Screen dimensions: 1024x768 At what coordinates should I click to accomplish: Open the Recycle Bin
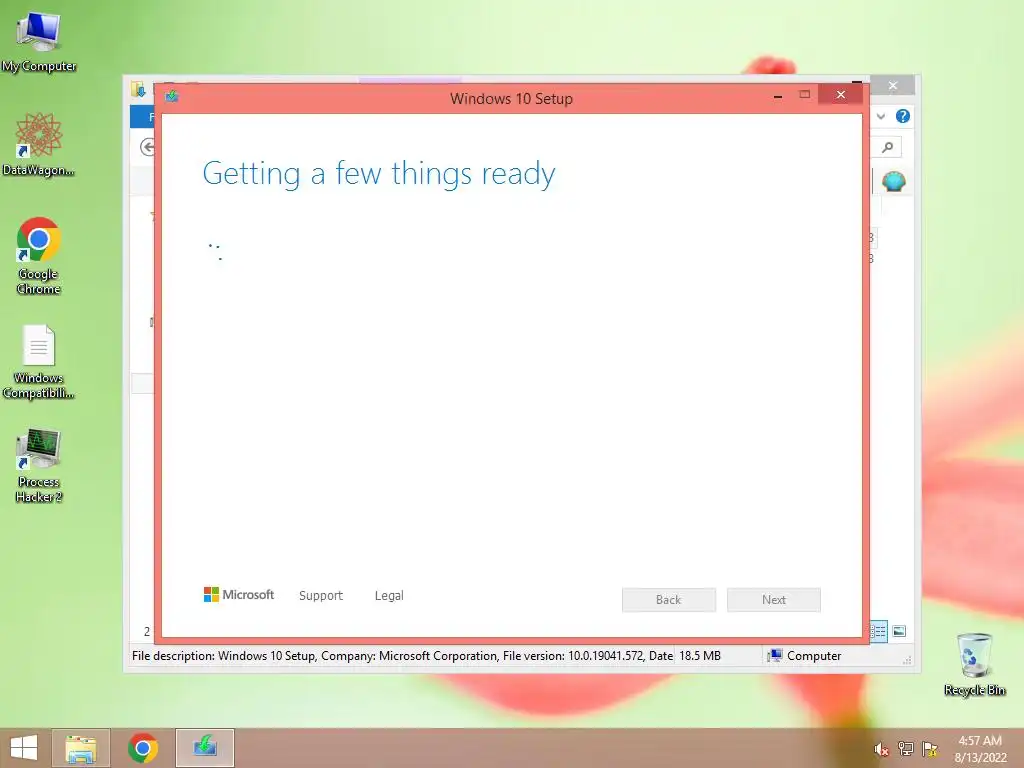pyautogui.click(x=974, y=664)
